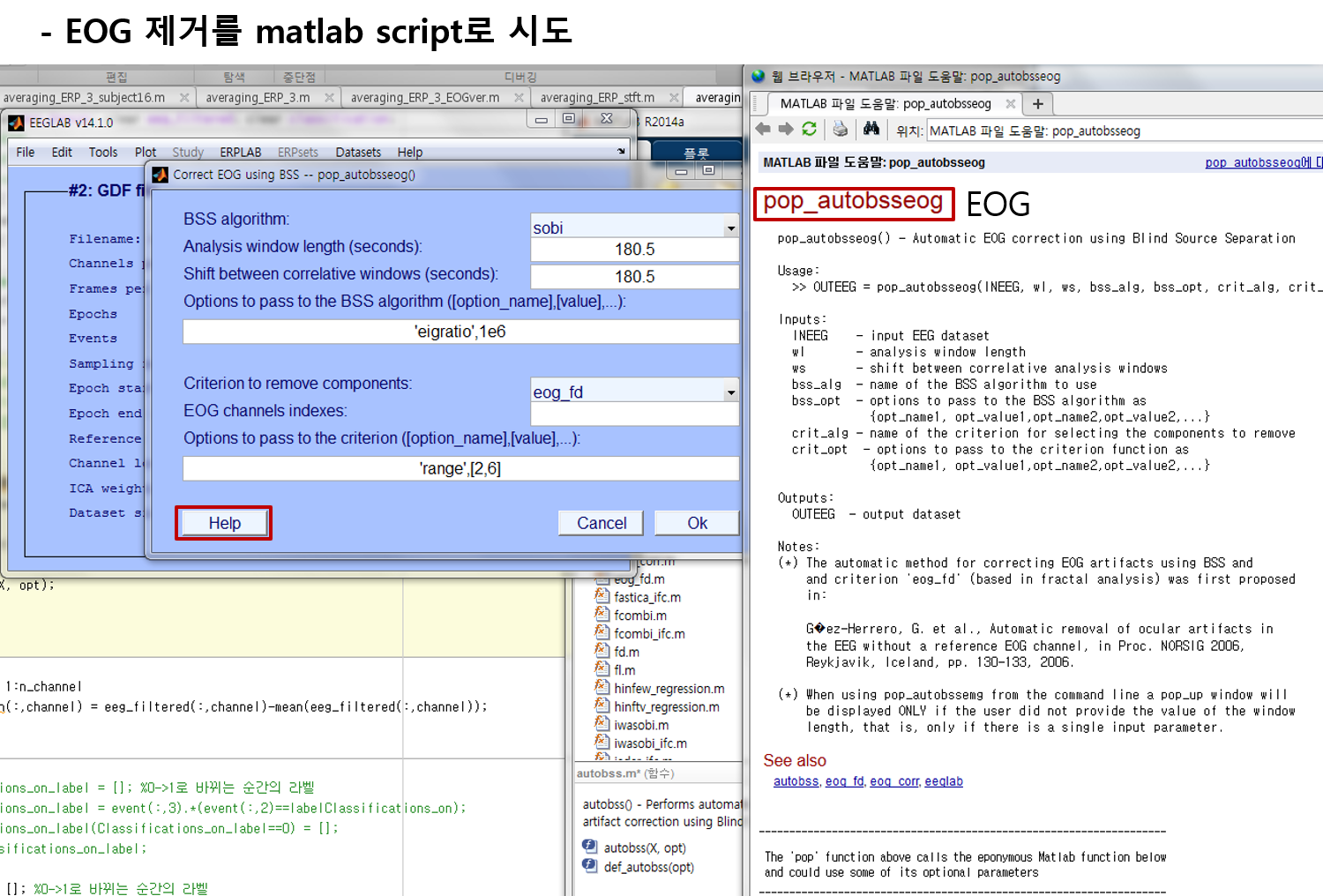Click the 탐색 ribbon section label
The height and width of the screenshot is (896, 1323).
pos(234,78)
